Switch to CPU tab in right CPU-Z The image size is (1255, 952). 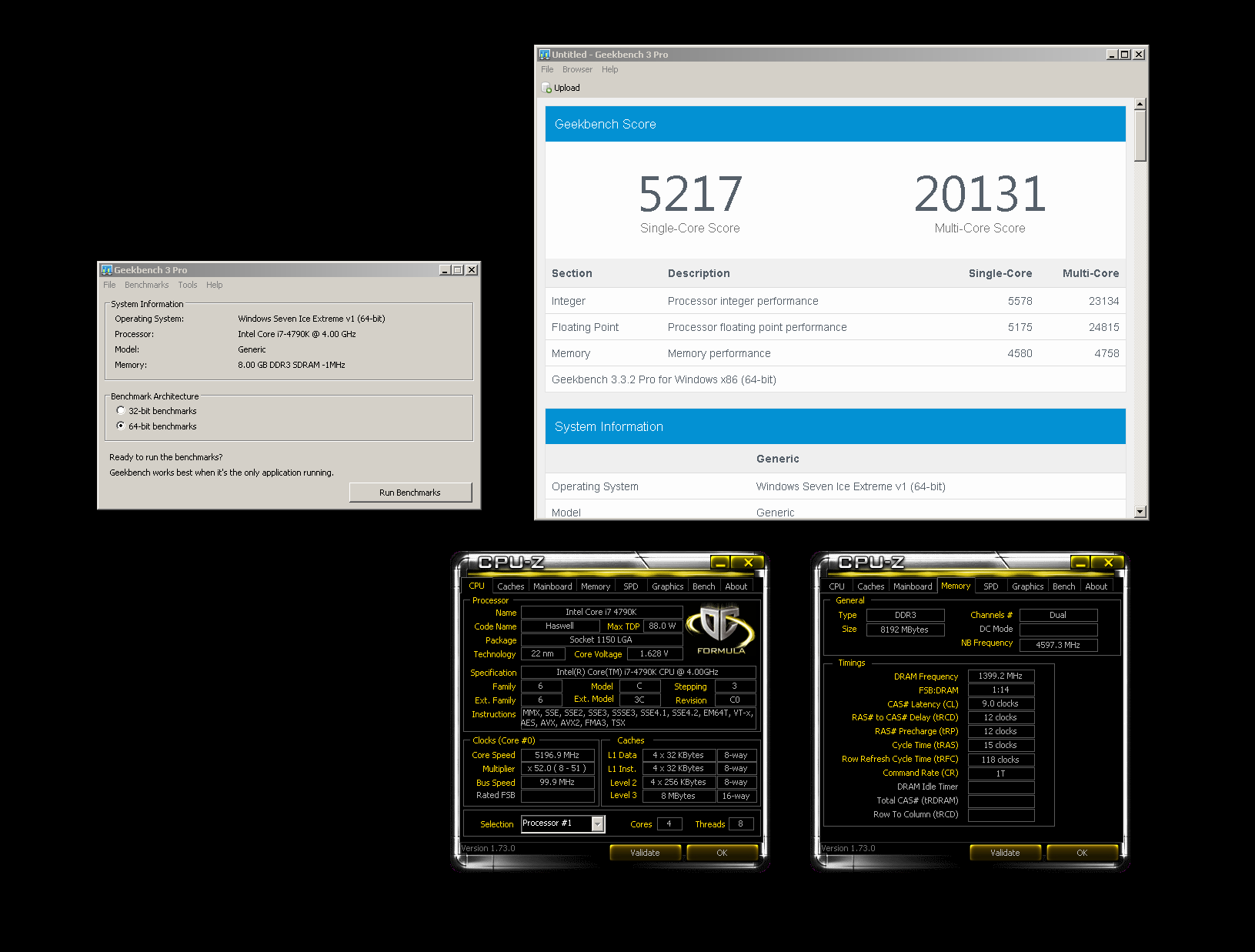pos(836,586)
